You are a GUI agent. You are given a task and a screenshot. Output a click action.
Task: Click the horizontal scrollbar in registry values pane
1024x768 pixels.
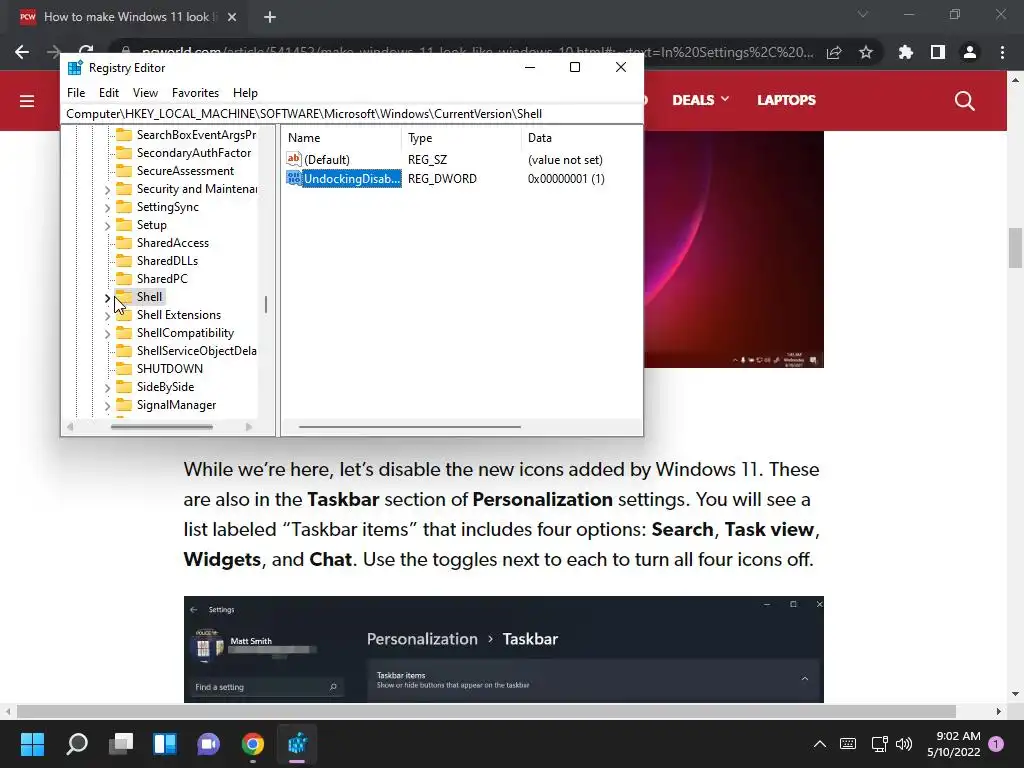(x=409, y=427)
